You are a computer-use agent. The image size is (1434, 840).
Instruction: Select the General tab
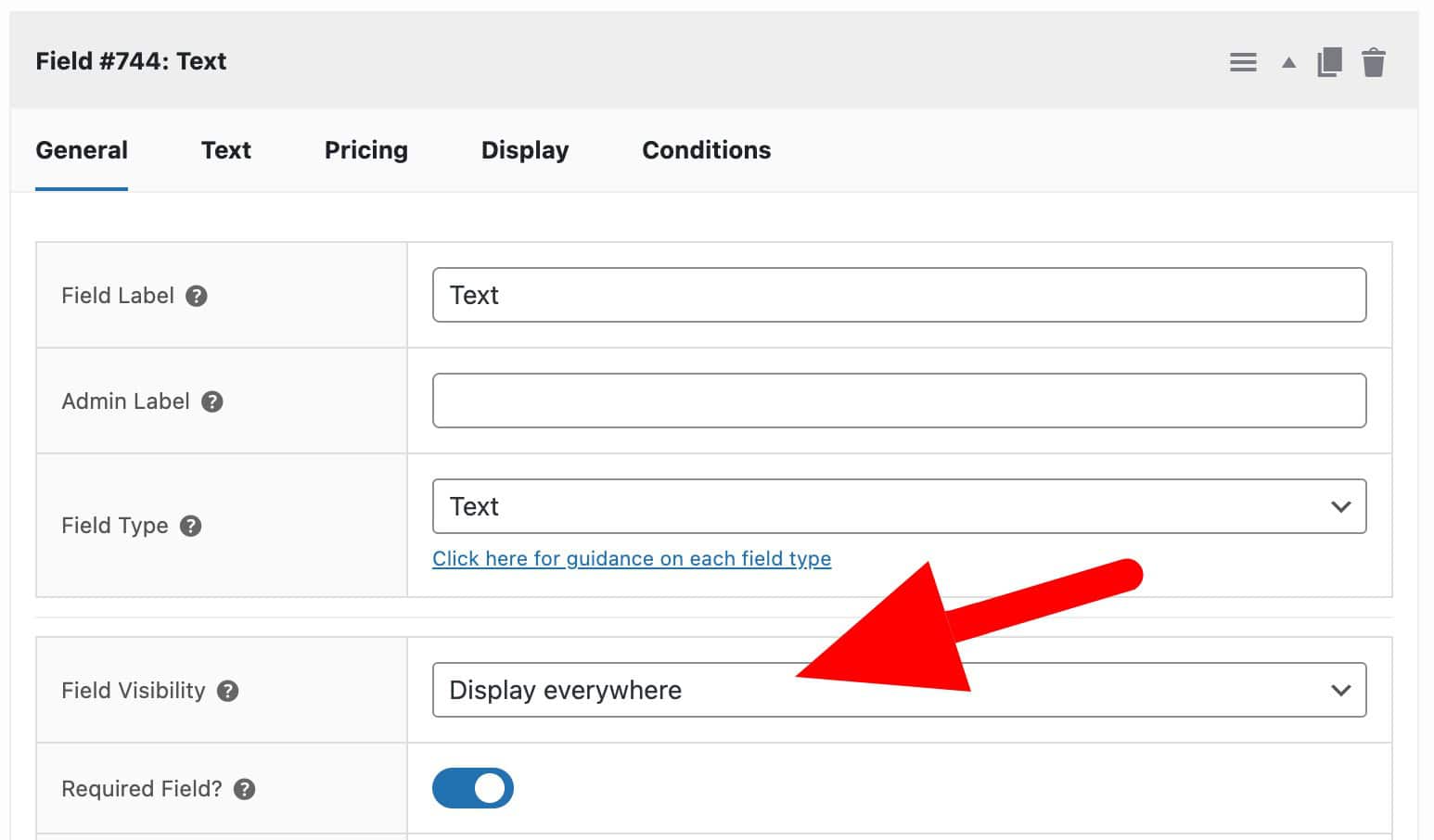click(x=82, y=150)
